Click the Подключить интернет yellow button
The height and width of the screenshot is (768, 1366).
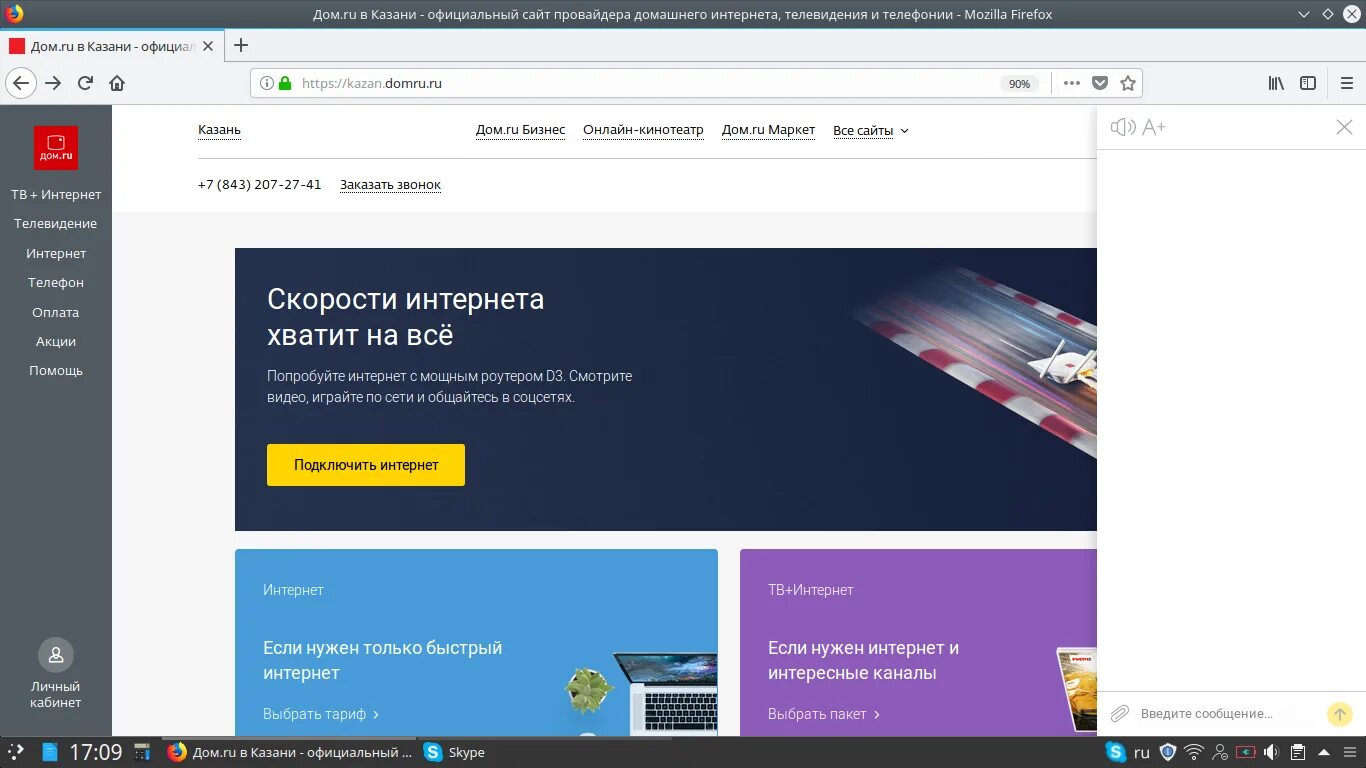coord(366,465)
